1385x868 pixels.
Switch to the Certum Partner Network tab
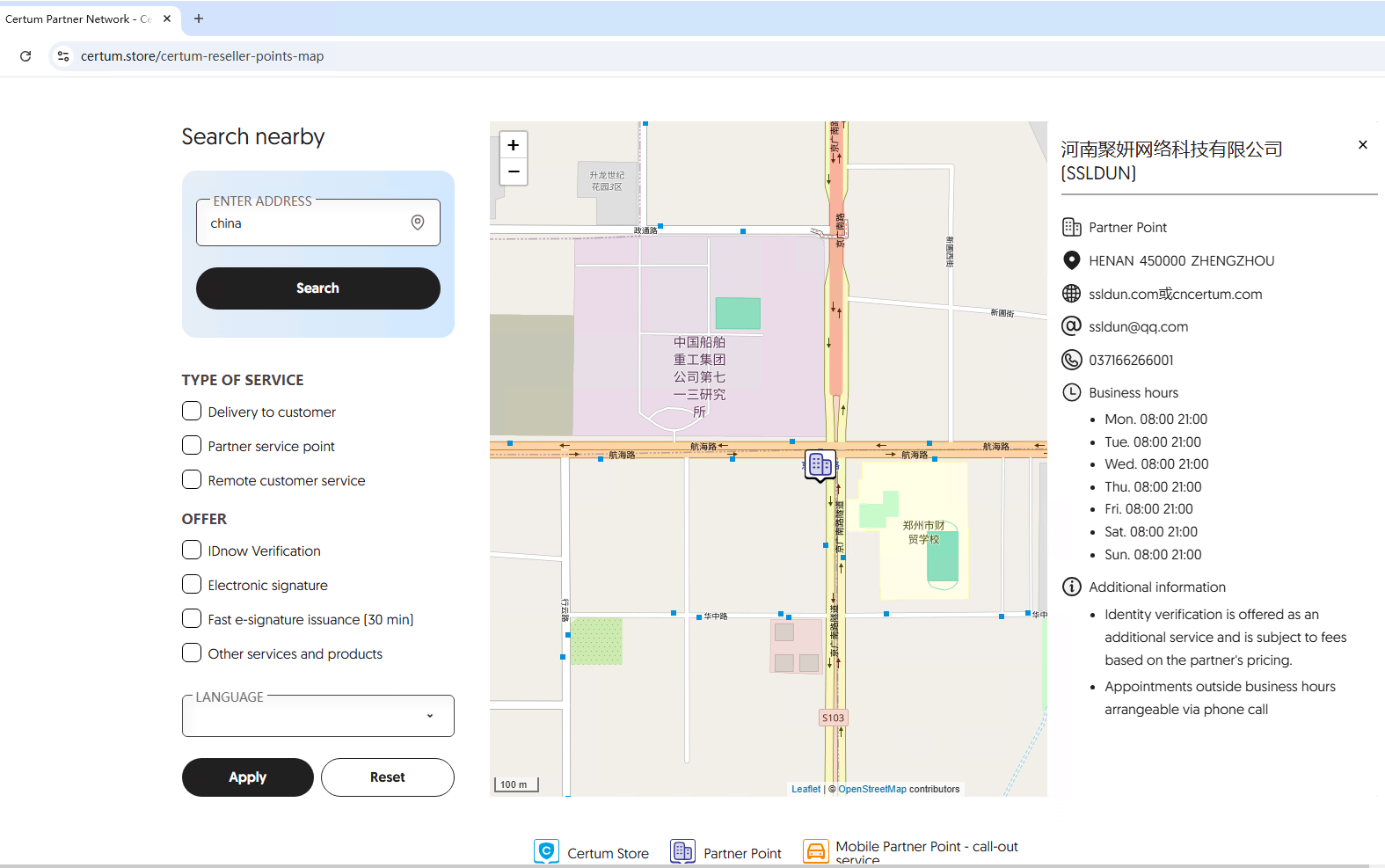point(79,18)
